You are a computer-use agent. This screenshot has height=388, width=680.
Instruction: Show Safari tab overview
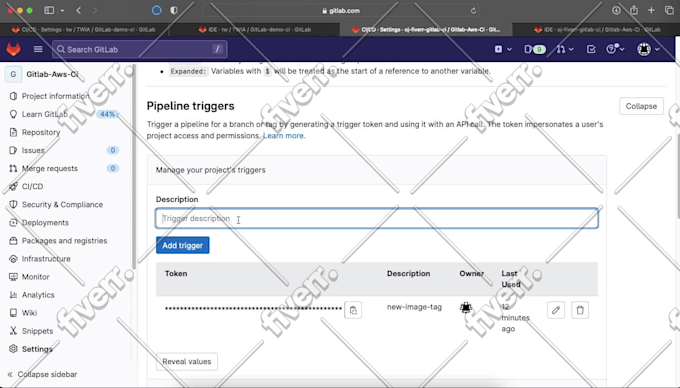click(669, 10)
